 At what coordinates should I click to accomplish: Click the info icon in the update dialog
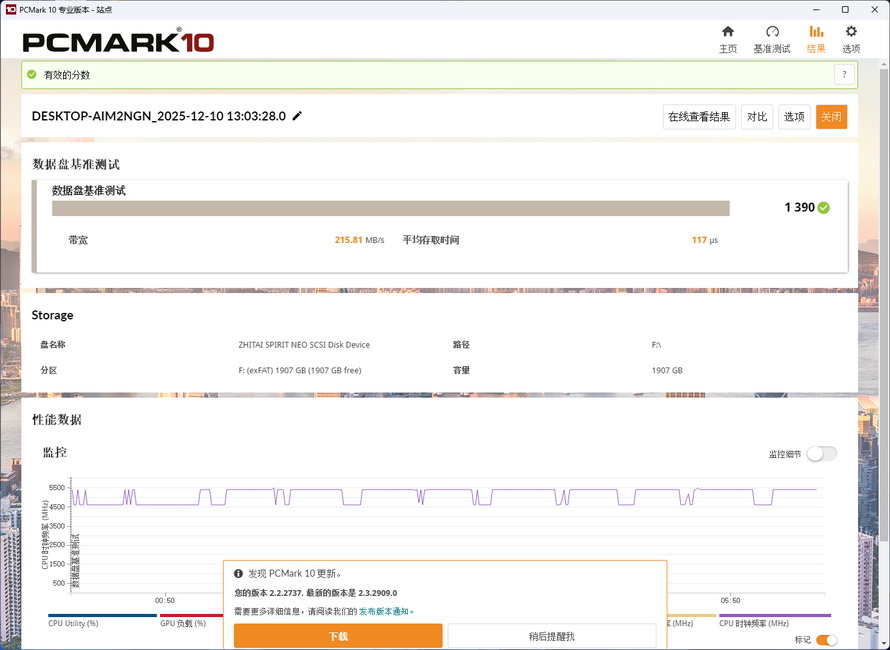239,573
